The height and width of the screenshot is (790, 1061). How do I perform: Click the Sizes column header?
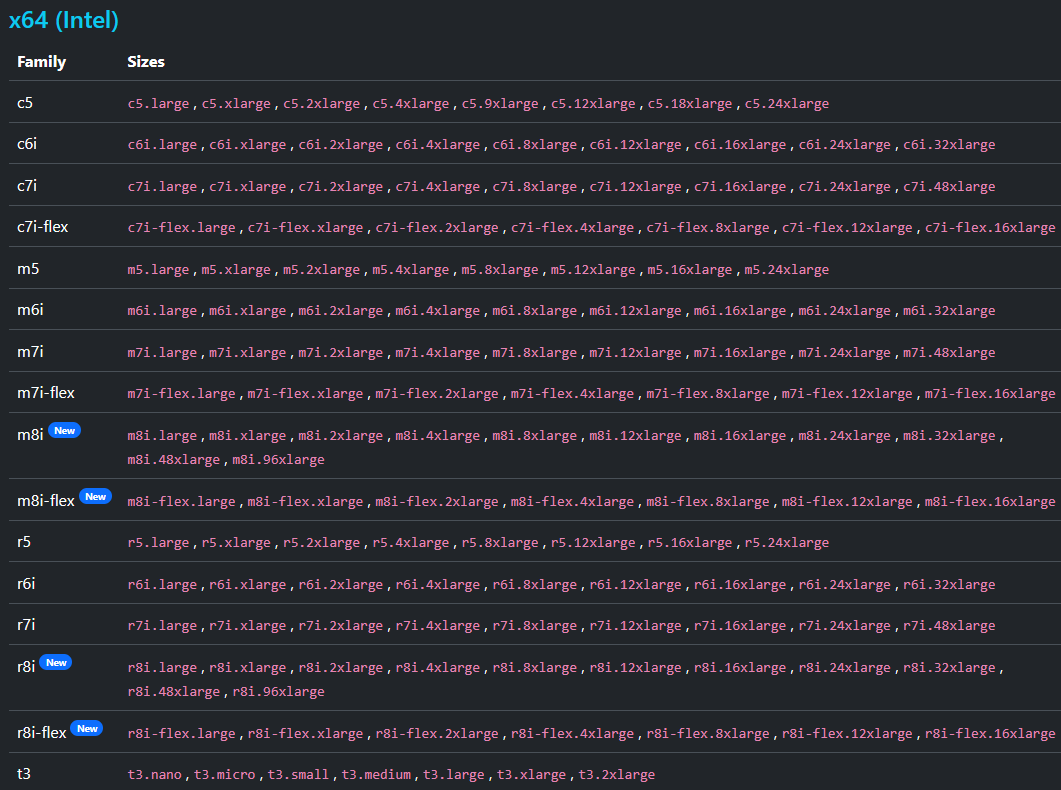click(146, 62)
